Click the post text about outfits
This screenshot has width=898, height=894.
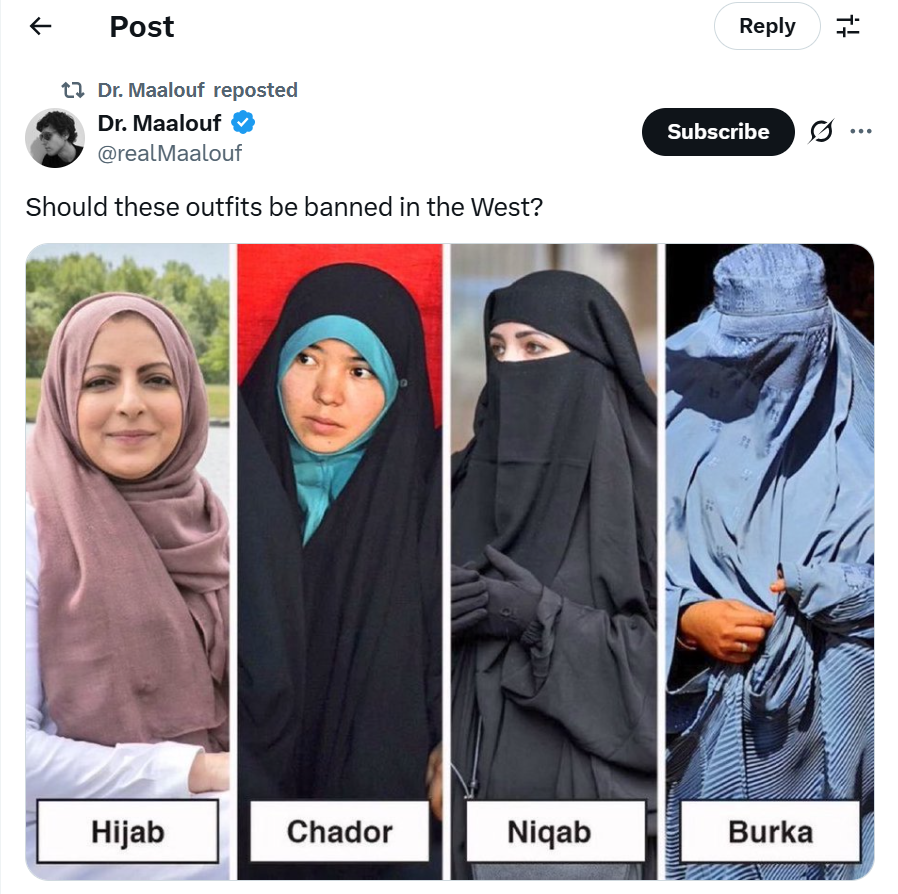(x=284, y=207)
